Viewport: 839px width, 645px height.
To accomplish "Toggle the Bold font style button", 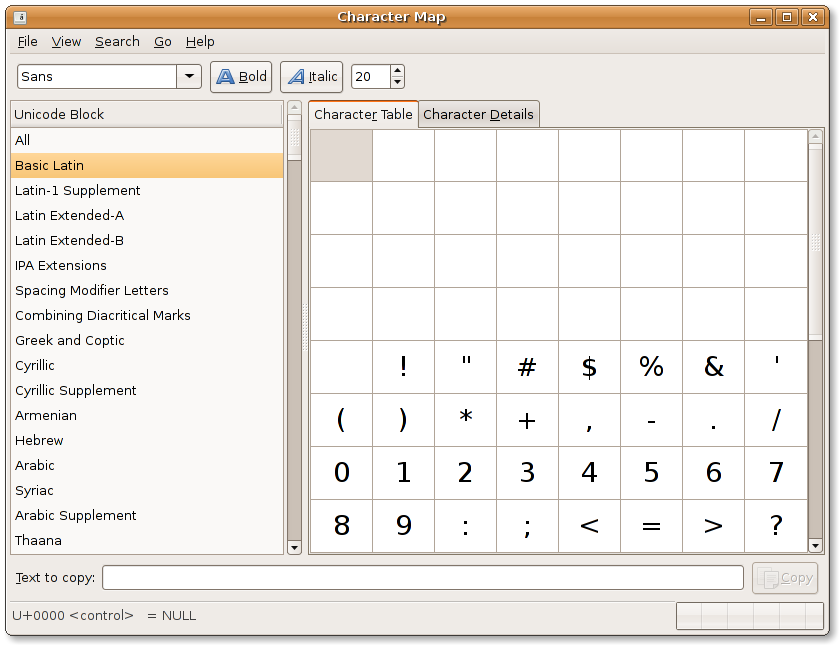I will click(241, 77).
